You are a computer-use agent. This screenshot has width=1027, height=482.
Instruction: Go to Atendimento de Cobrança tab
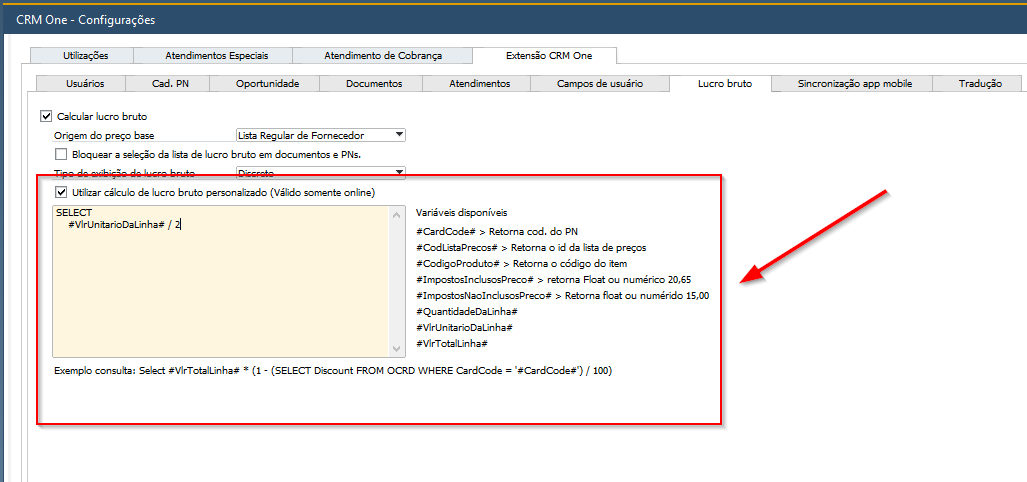[384, 56]
